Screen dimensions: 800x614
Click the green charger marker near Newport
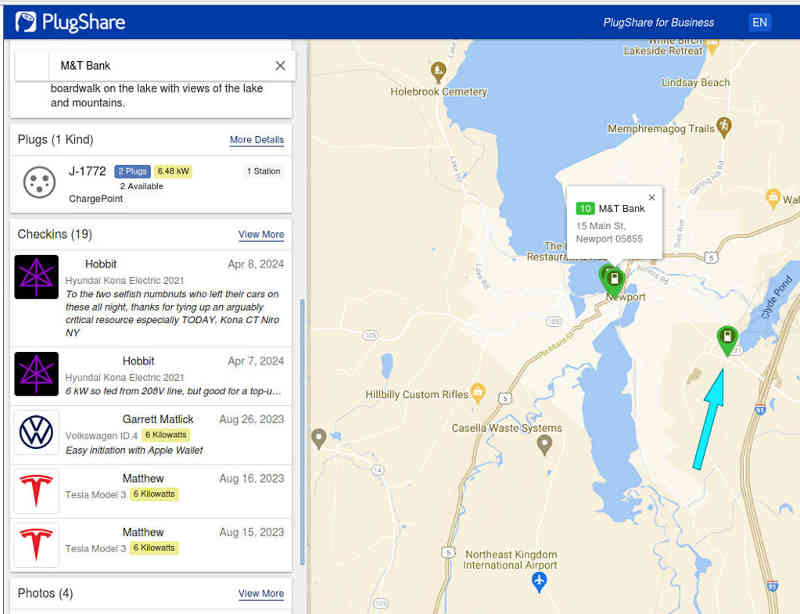click(x=613, y=277)
